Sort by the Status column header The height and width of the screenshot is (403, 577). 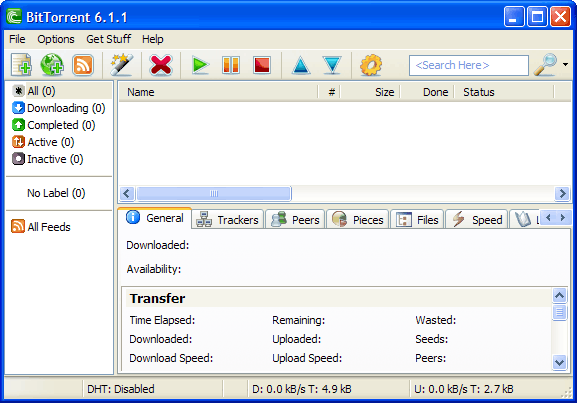504,92
